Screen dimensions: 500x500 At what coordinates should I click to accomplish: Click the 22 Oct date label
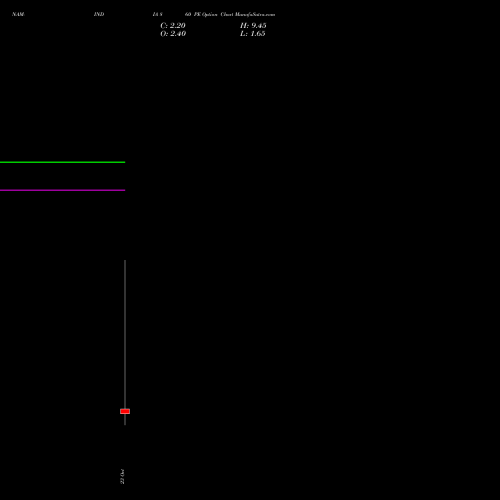tap(122, 476)
